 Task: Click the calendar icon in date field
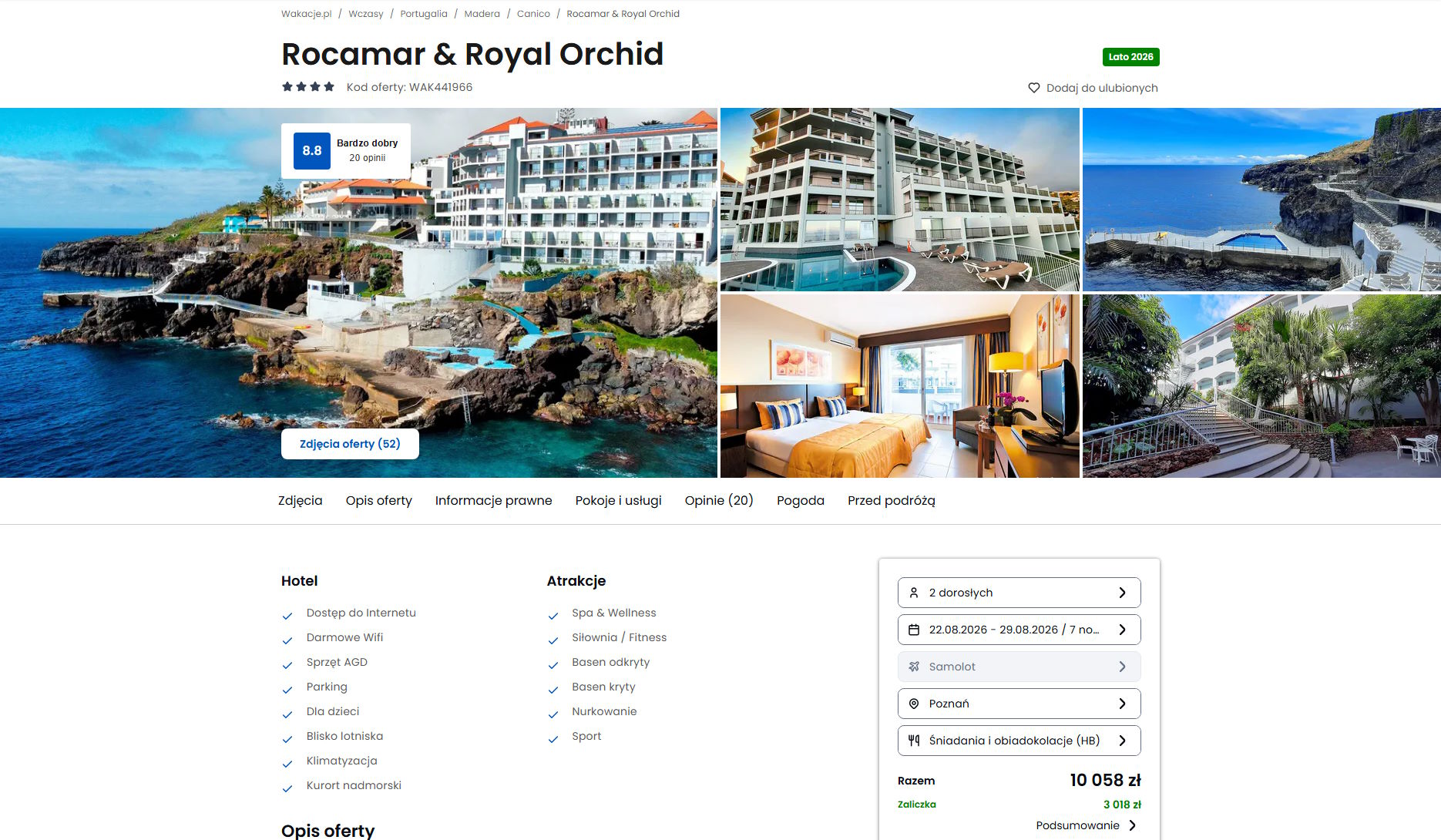pyautogui.click(x=914, y=630)
